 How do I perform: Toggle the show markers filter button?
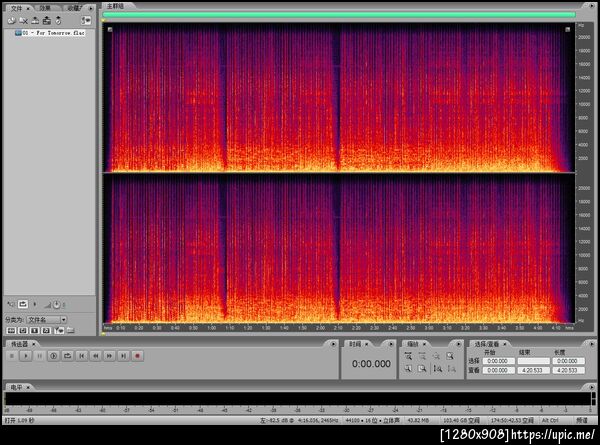pyautogui.click(x=59, y=330)
